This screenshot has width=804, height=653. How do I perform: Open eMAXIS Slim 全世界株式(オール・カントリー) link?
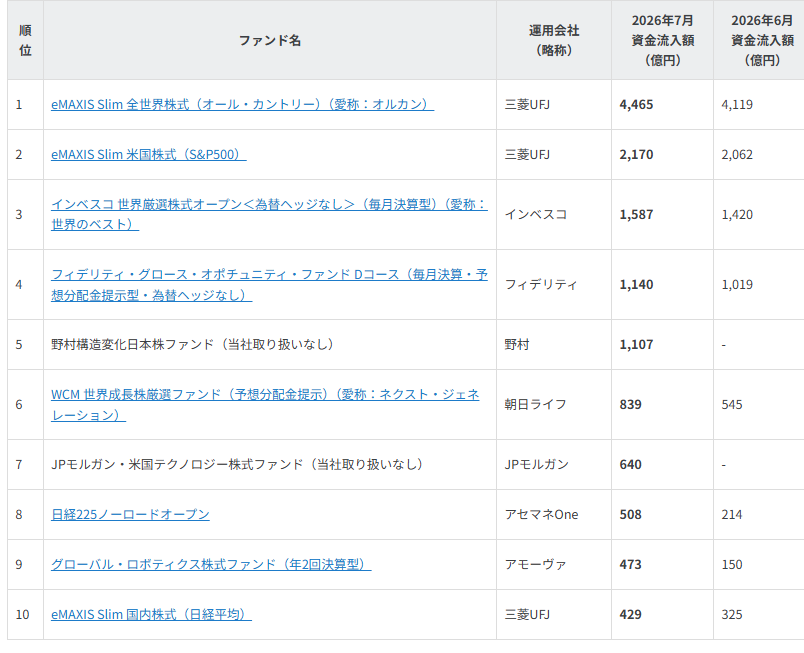pos(243,105)
